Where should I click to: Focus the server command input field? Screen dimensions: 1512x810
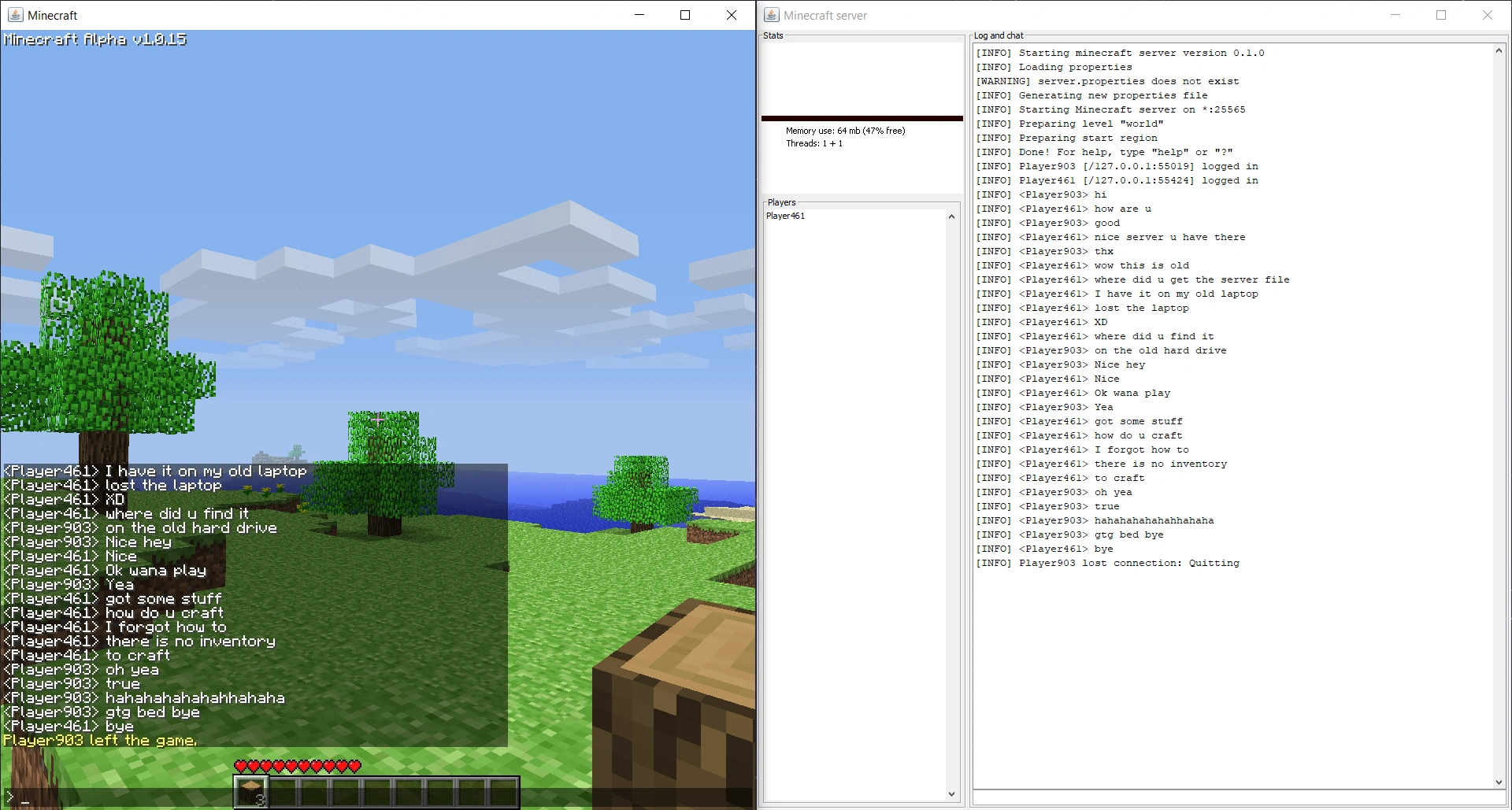click(1240, 798)
